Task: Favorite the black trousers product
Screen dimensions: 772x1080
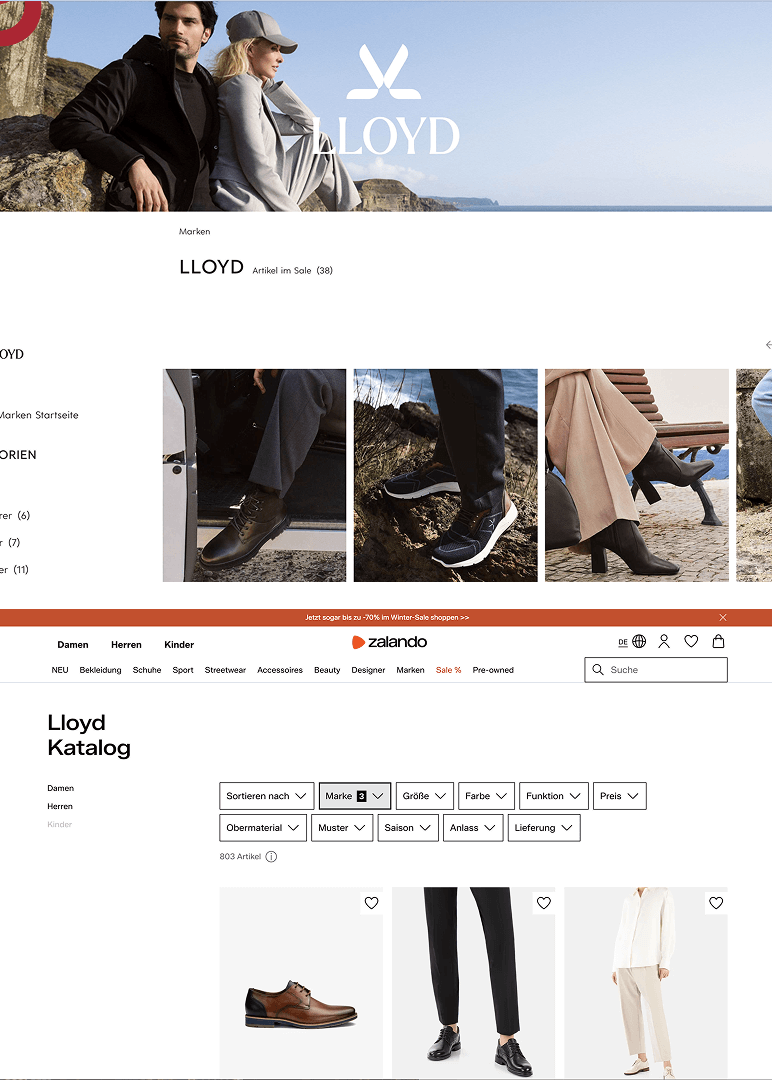Action: point(543,902)
